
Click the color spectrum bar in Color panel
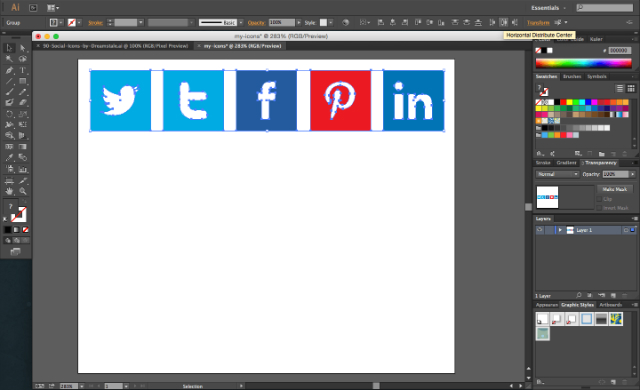[584, 63]
